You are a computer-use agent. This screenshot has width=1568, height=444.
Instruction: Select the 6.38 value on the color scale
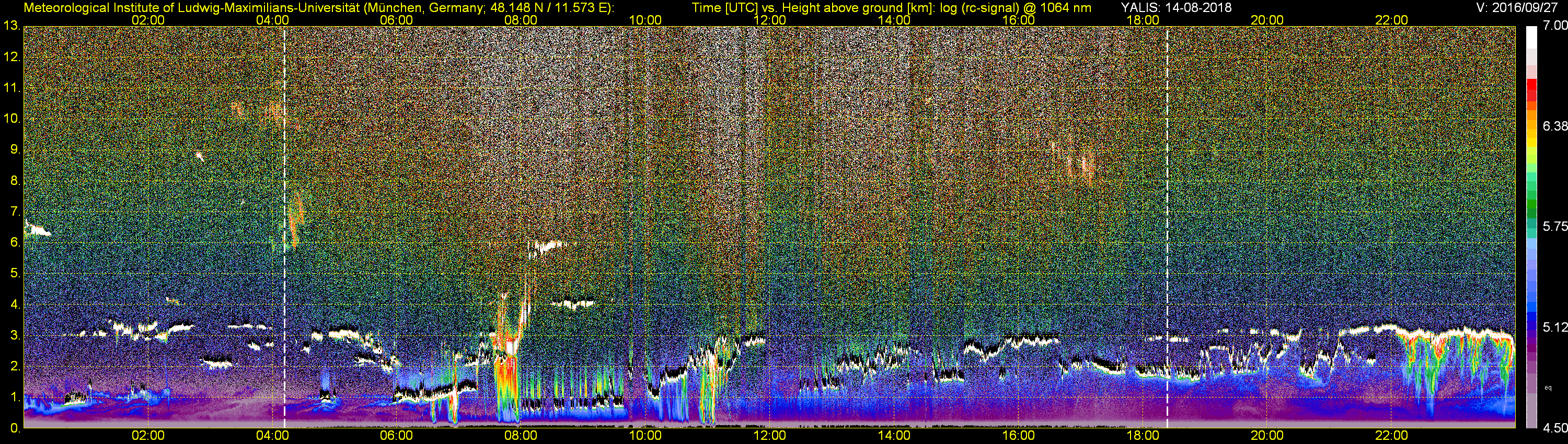pos(1555,126)
